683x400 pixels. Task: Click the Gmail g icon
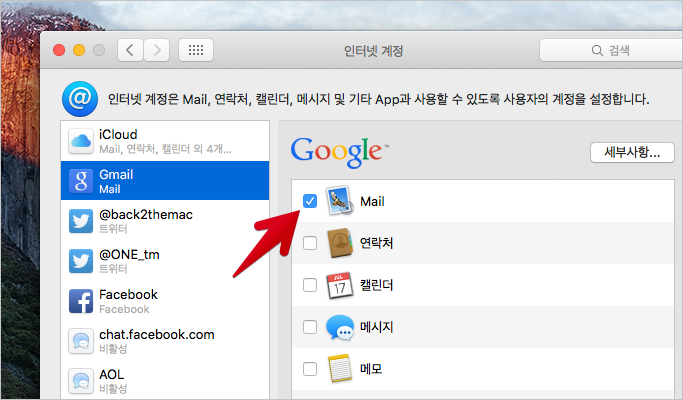81,181
